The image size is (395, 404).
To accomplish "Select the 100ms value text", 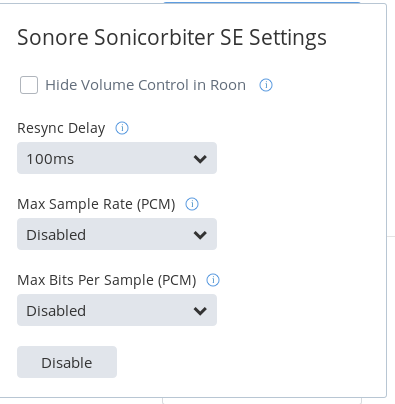I will (50, 159).
